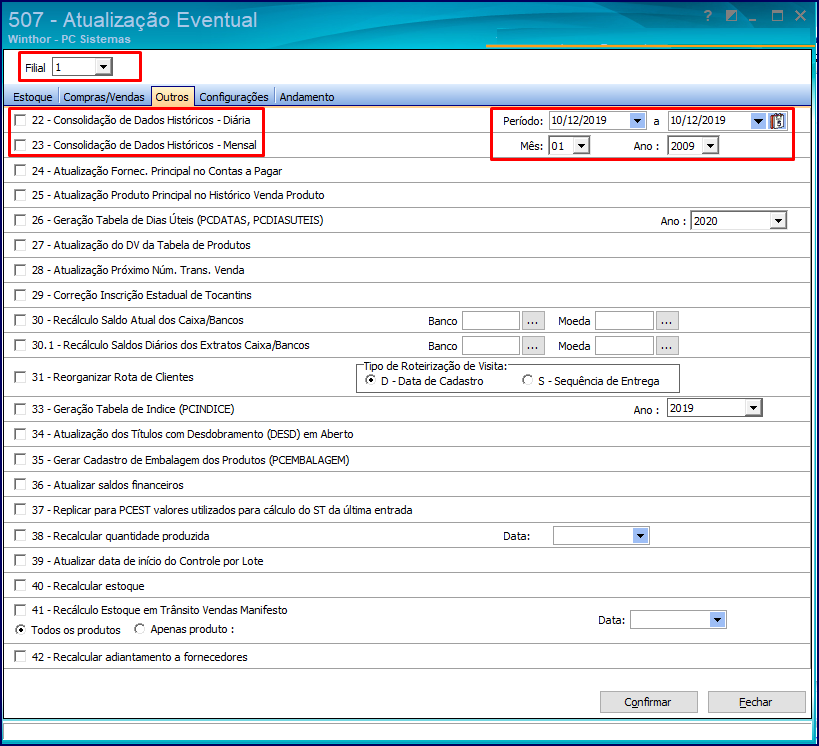Check 41 Recálculo Estoque em Trânsito
Screen dimensions: 819x746
point(20,610)
